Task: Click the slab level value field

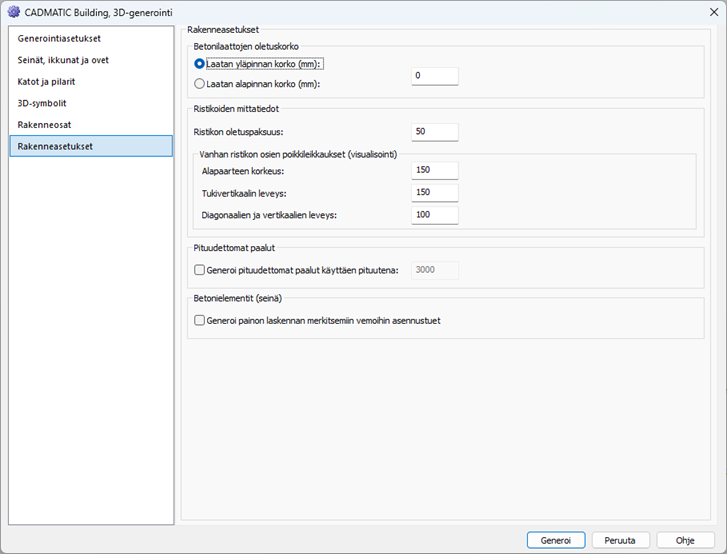Action: pyautogui.click(x=435, y=76)
